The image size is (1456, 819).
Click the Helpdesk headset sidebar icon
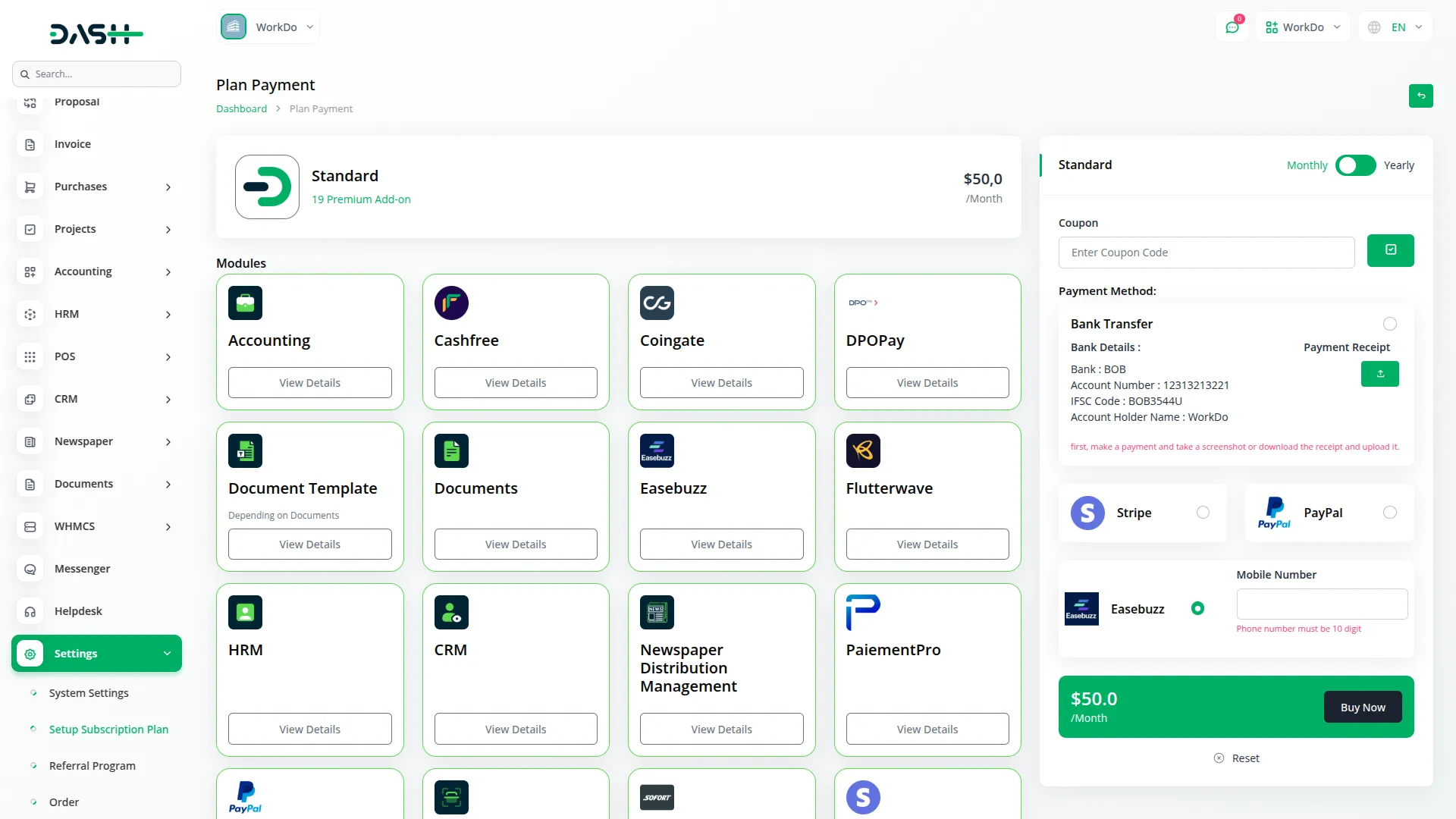30,611
